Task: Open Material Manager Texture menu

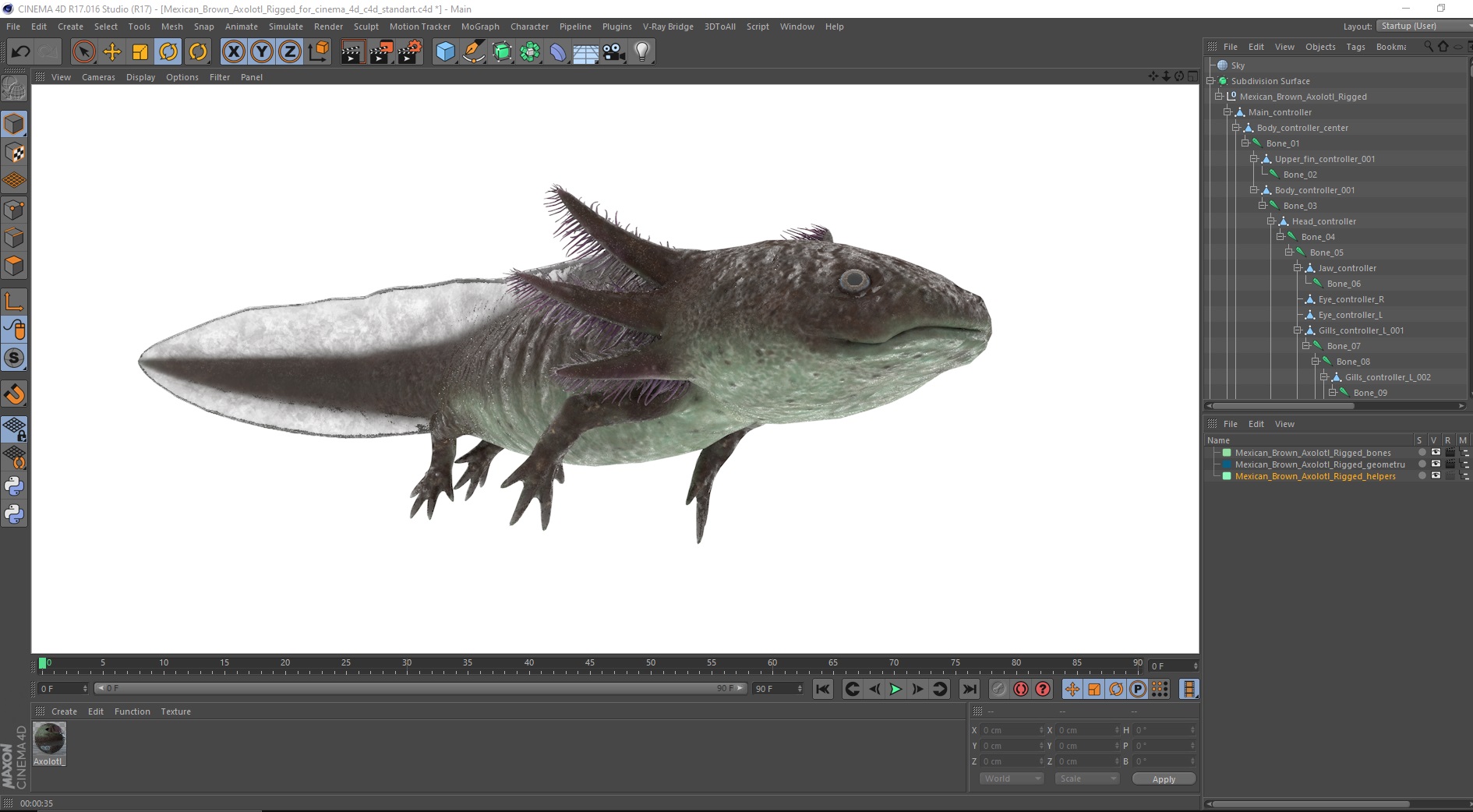Action: (175, 711)
